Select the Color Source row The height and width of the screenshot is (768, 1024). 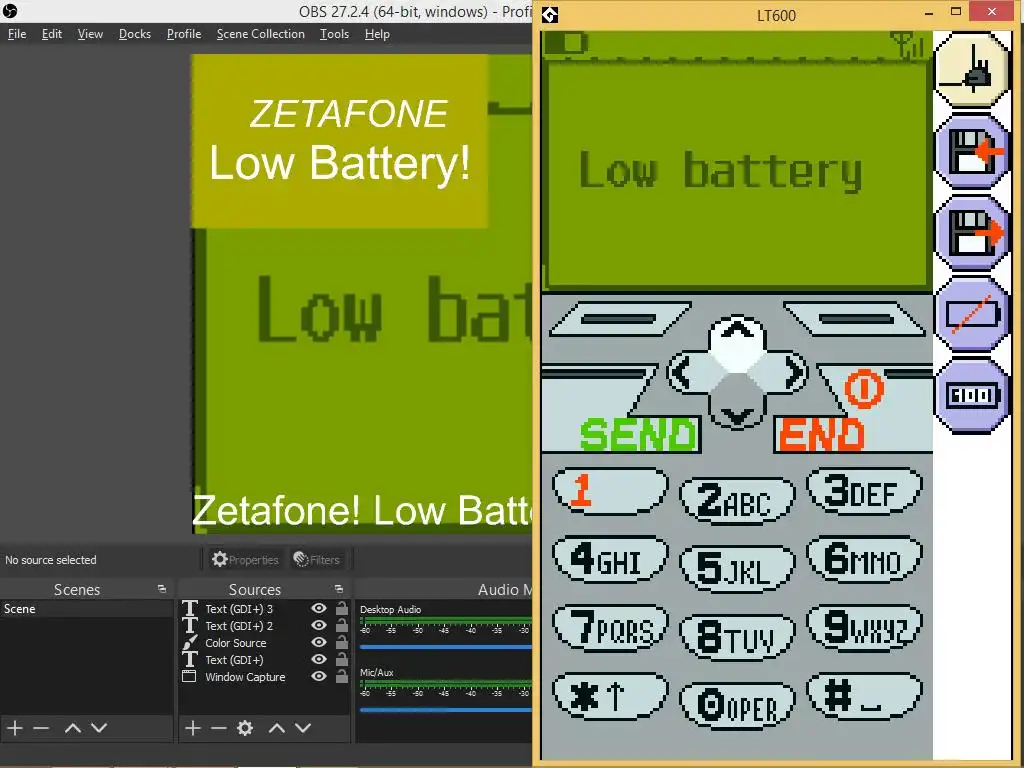[265, 643]
